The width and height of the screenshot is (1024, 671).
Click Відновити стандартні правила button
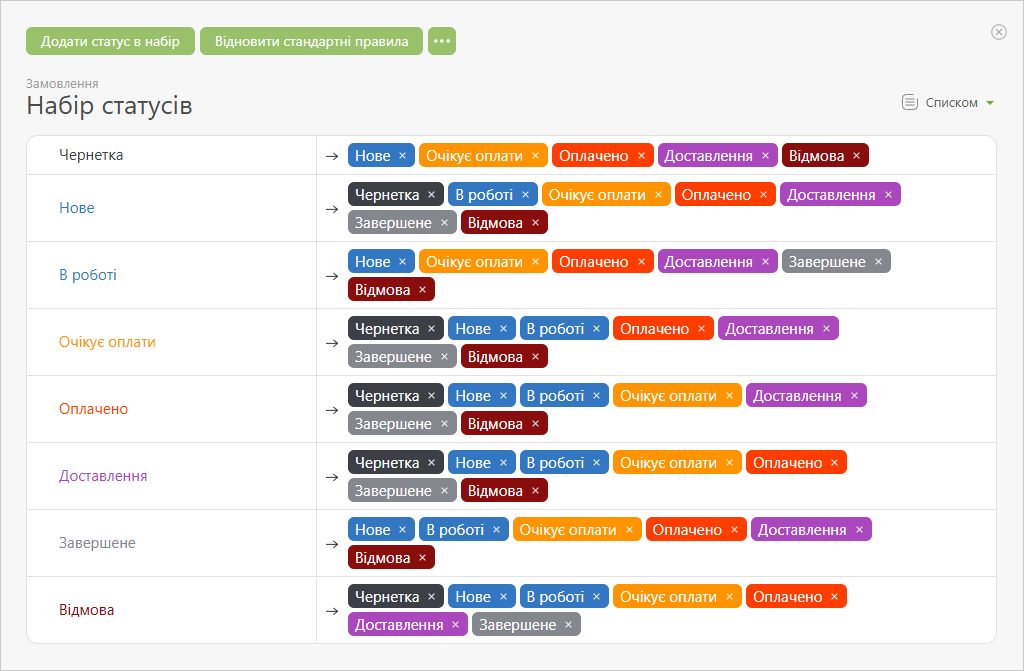[312, 41]
